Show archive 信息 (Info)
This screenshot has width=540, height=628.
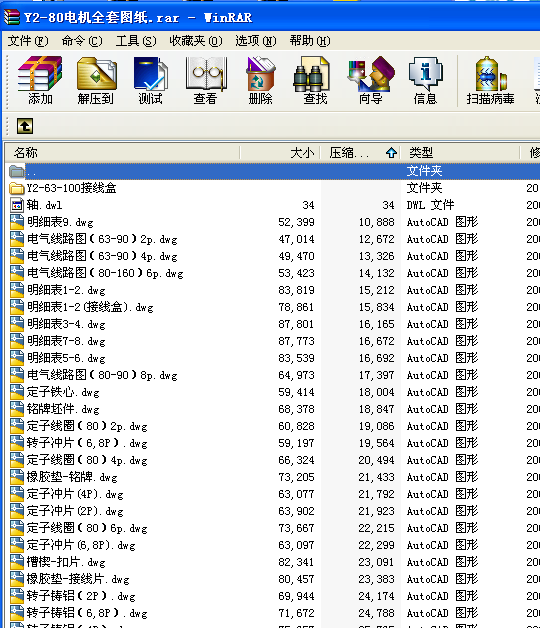coord(425,81)
